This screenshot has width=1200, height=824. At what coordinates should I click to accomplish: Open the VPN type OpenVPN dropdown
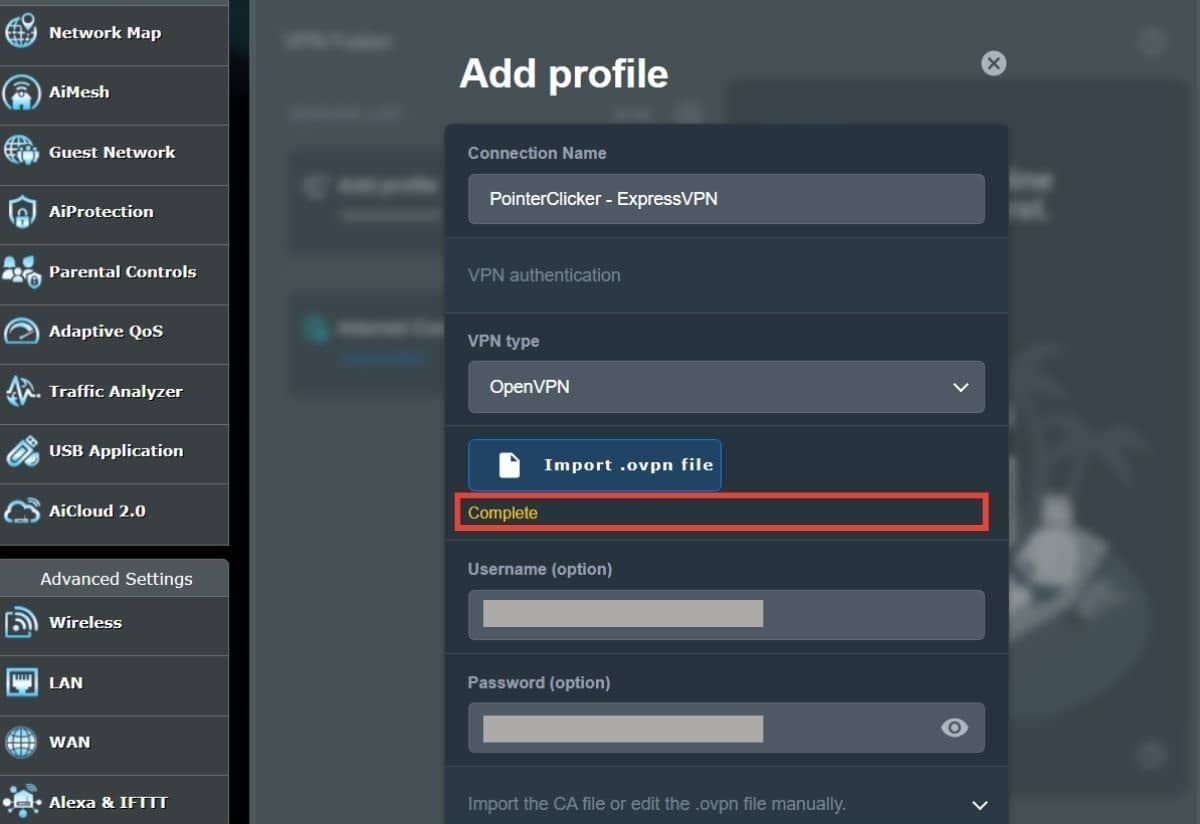pos(726,387)
